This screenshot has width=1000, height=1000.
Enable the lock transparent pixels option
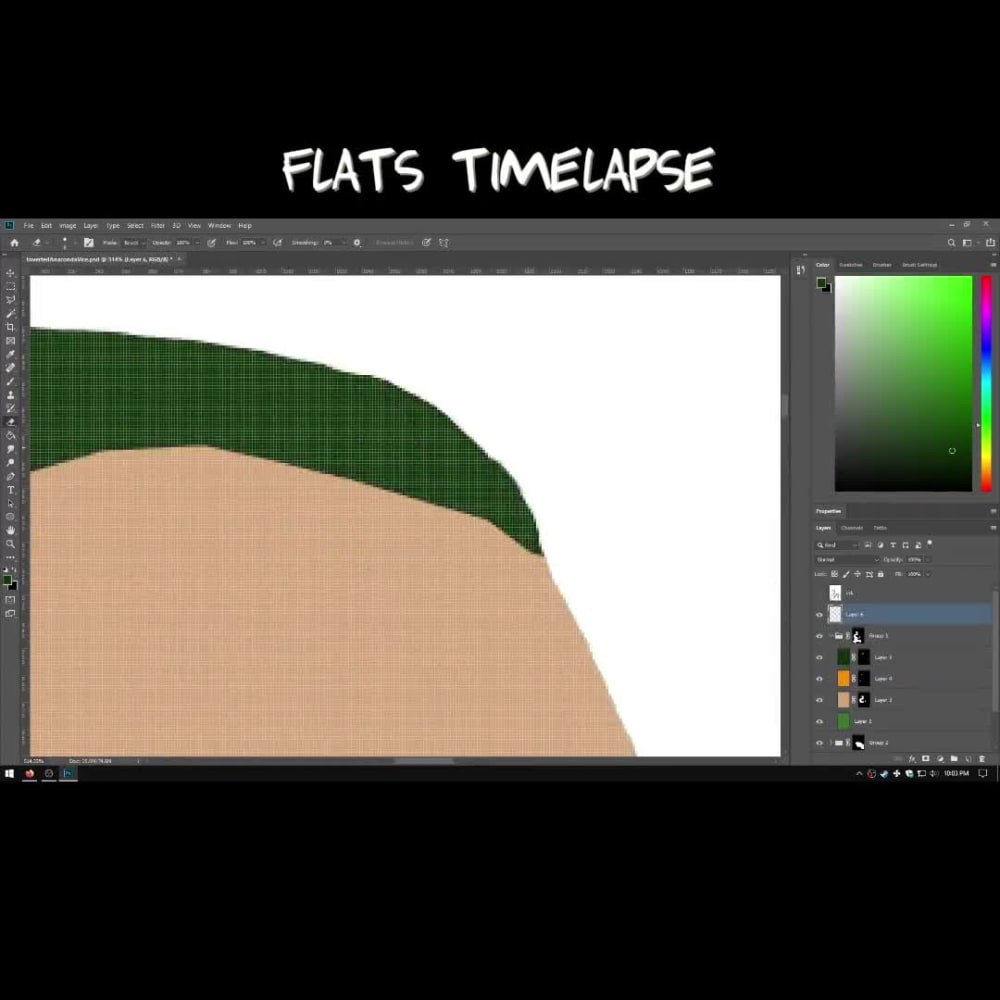(x=834, y=574)
